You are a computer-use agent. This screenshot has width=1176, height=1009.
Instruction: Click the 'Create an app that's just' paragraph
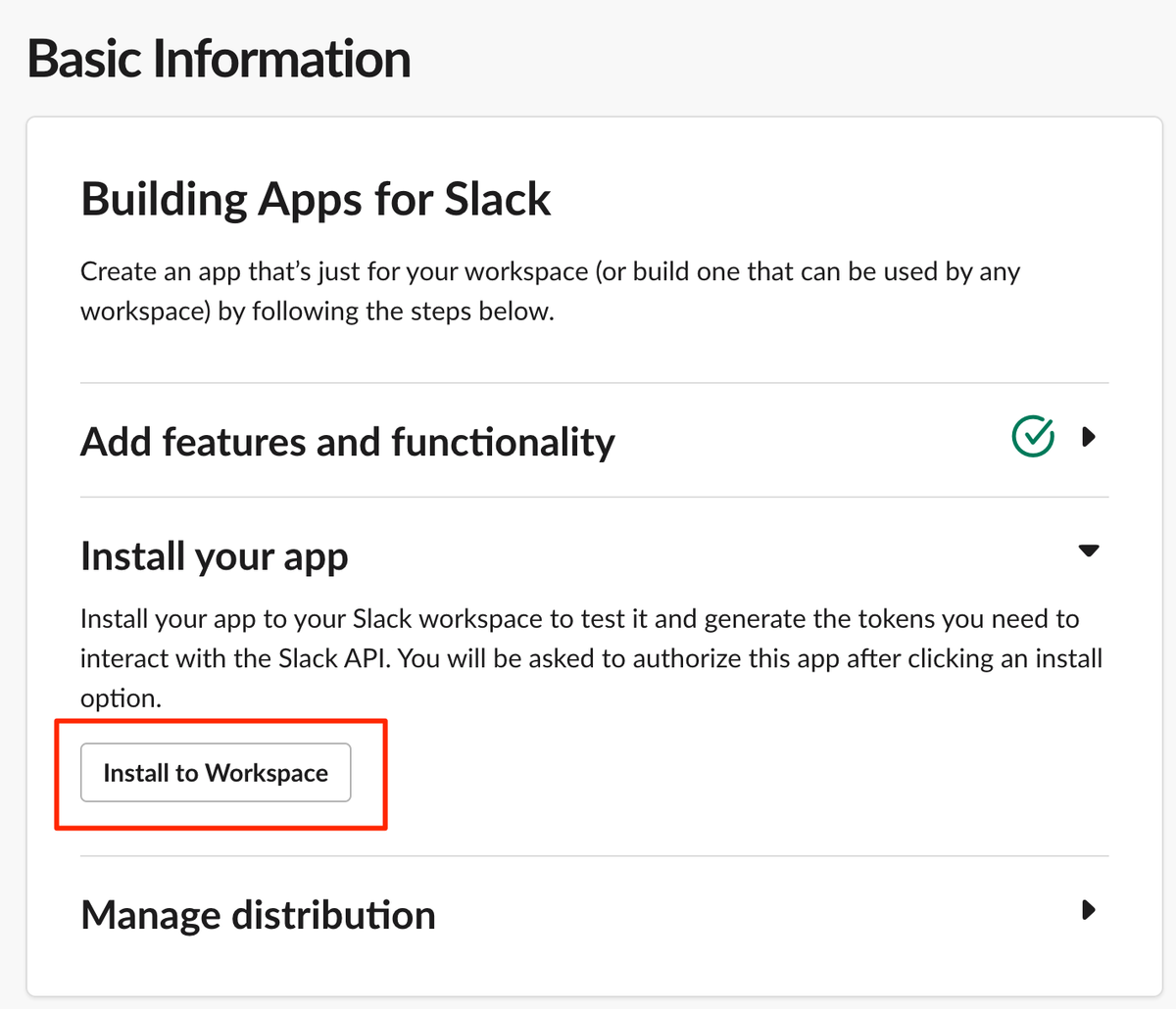[x=550, y=291]
